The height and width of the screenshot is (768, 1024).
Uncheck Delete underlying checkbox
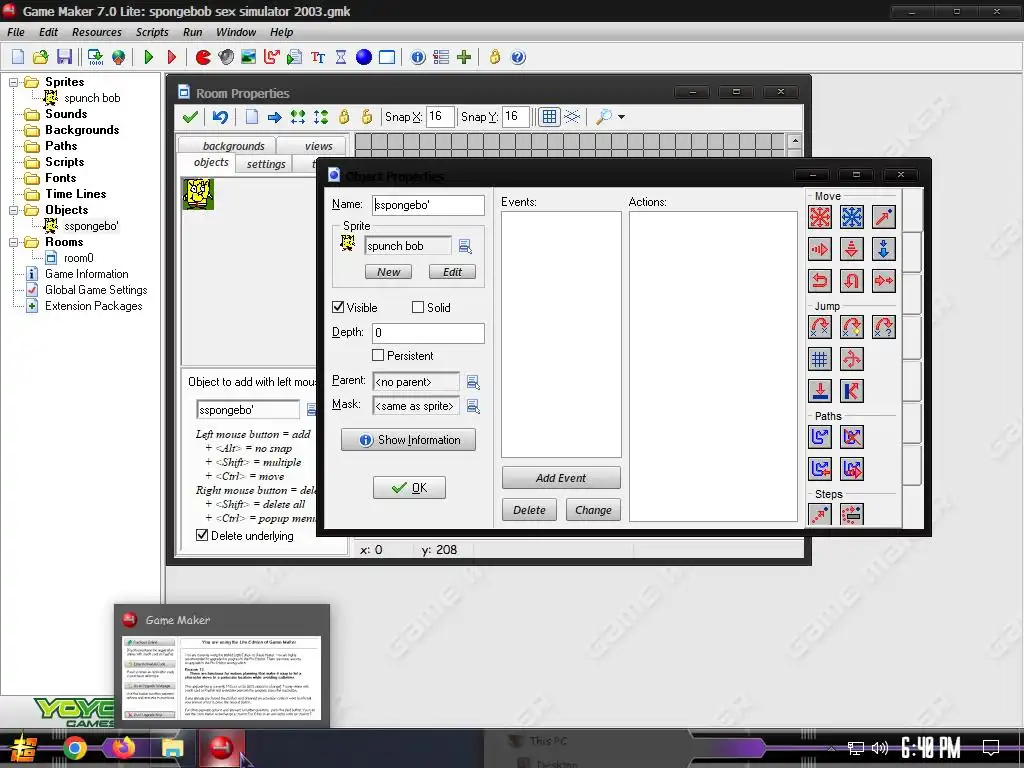[x=202, y=536]
